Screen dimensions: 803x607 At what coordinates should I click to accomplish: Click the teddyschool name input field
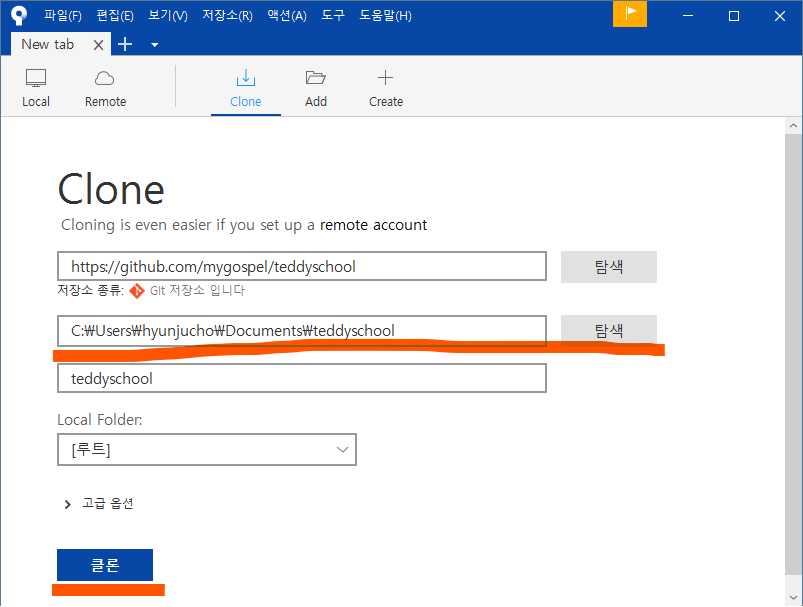click(302, 379)
